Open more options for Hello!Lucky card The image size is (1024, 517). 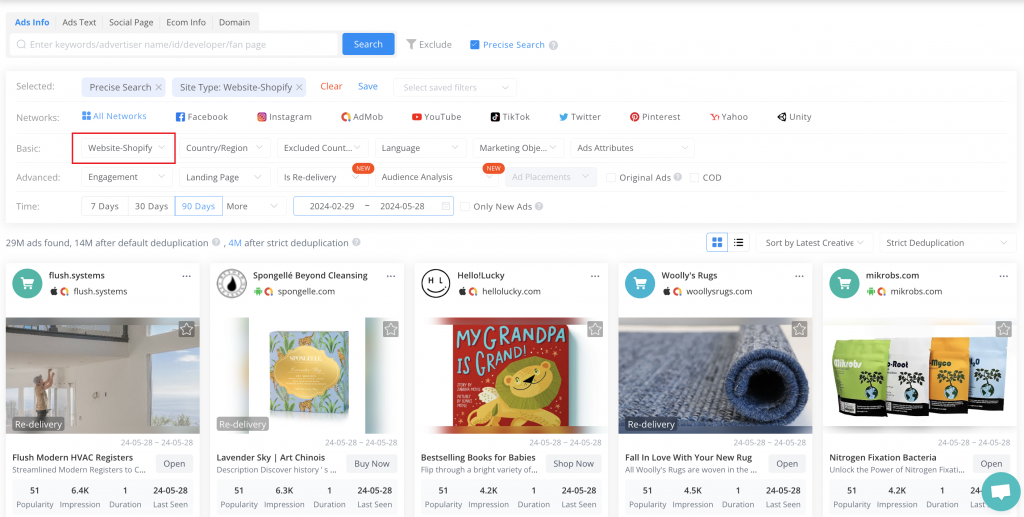tap(595, 276)
